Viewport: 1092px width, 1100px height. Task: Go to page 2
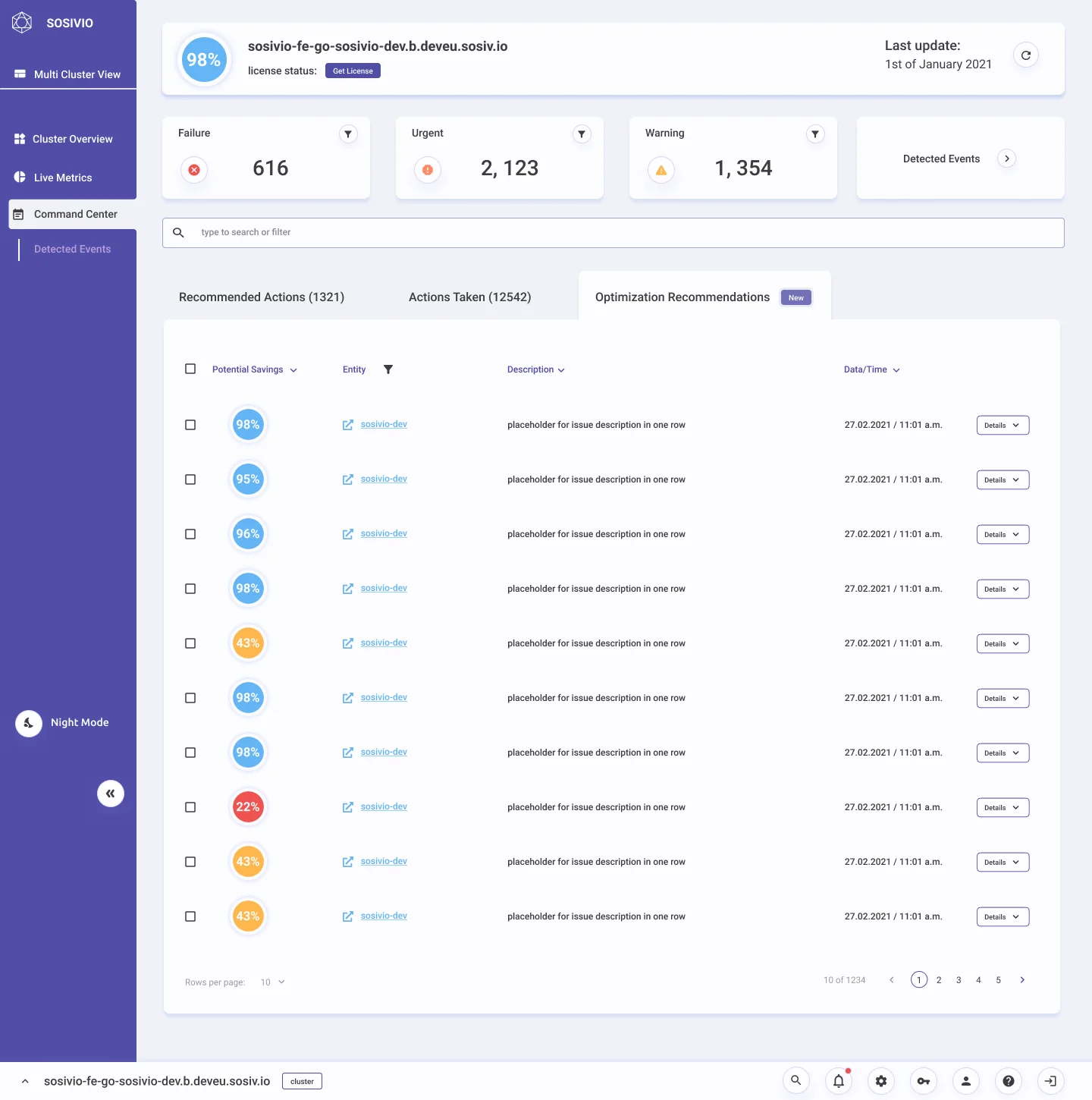pyautogui.click(x=939, y=980)
